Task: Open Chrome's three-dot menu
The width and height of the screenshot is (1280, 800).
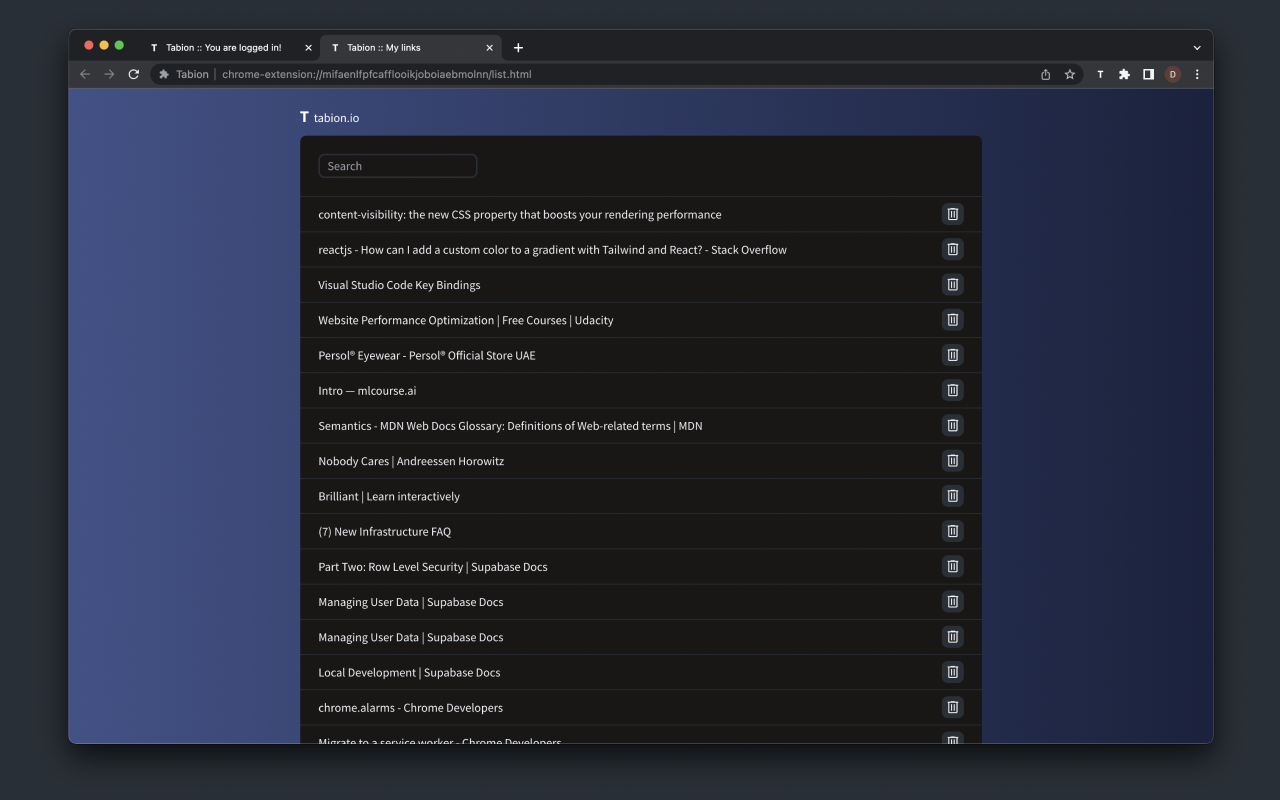Action: [x=1196, y=74]
